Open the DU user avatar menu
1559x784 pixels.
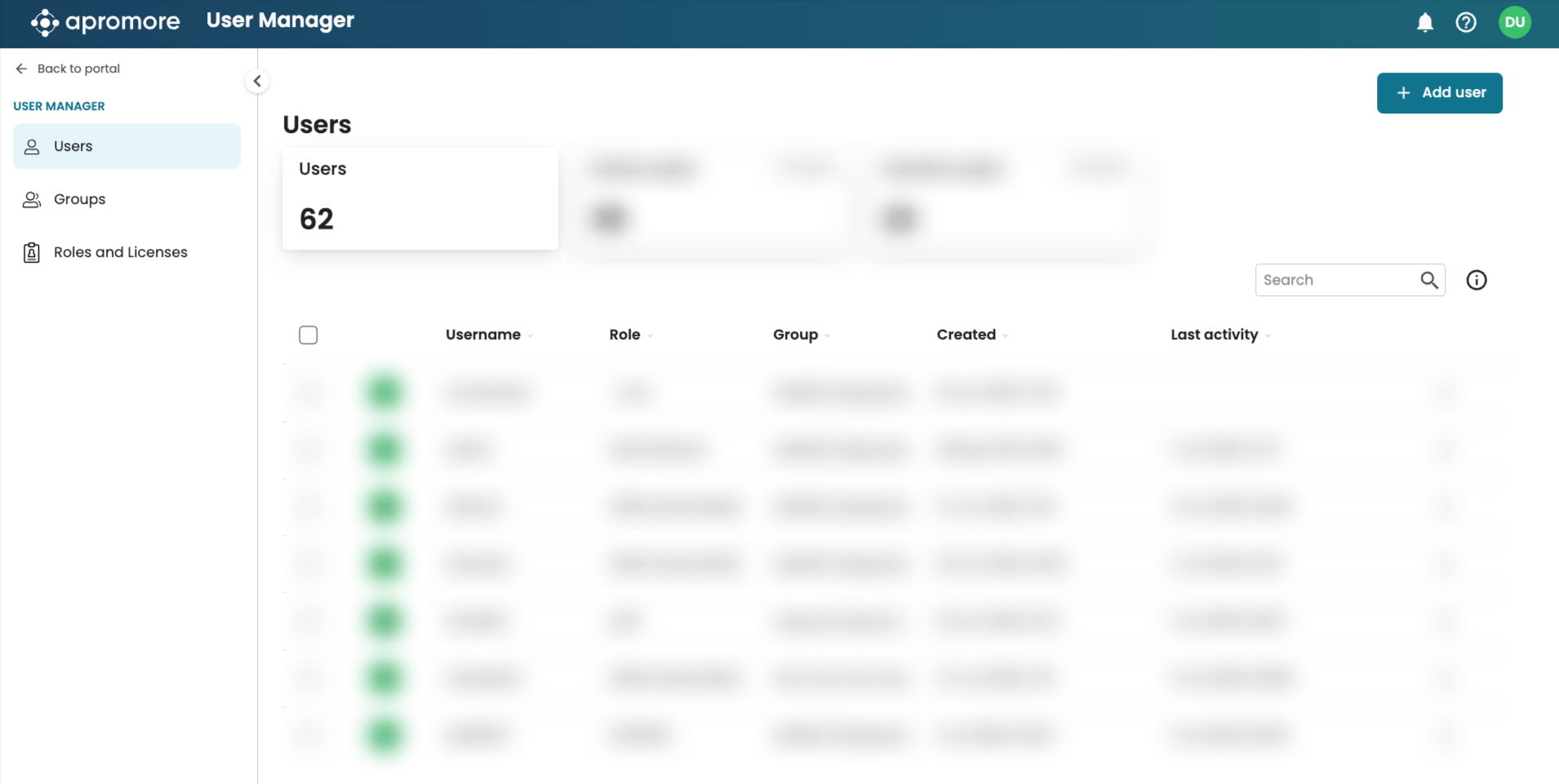click(1514, 23)
